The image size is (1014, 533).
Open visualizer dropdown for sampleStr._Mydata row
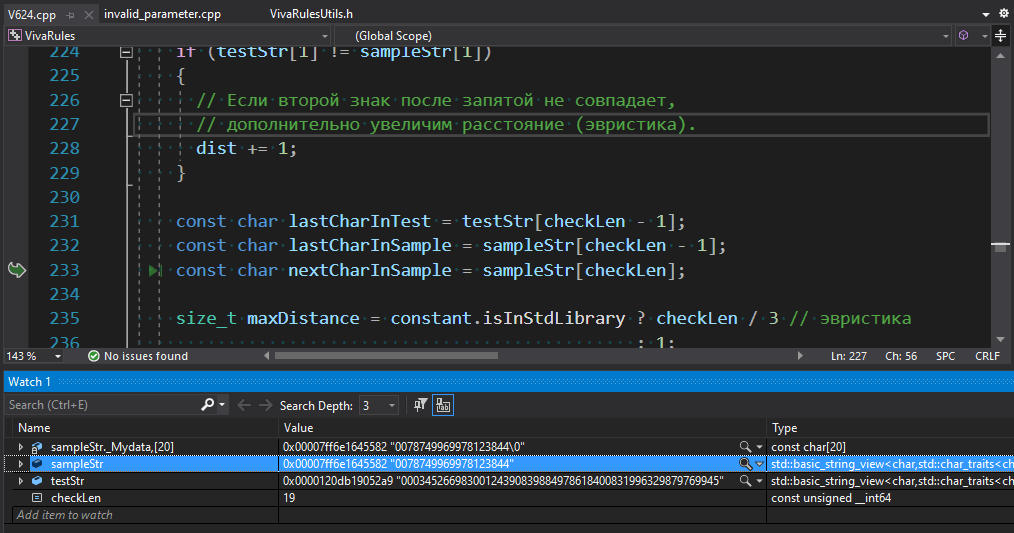[759, 447]
